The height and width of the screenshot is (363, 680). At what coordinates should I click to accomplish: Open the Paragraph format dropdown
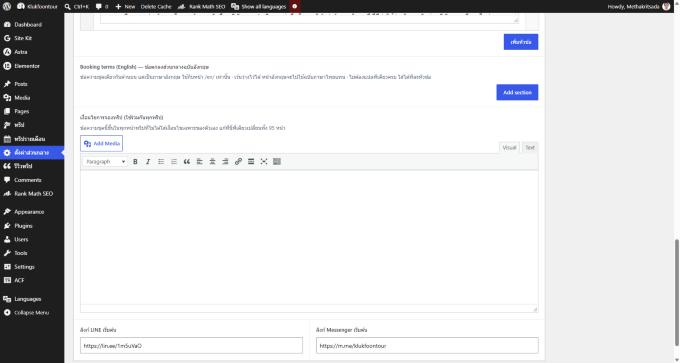(105, 162)
